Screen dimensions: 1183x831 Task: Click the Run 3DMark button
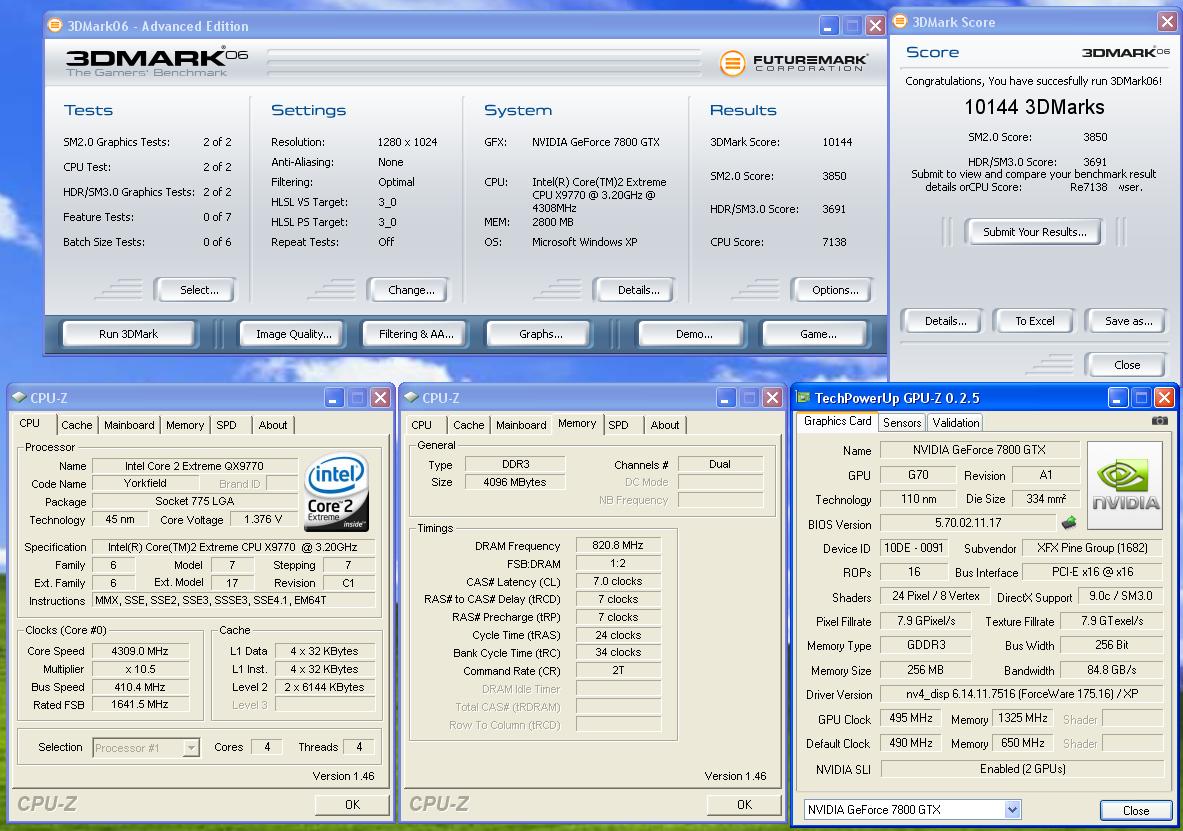pos(128,334)
